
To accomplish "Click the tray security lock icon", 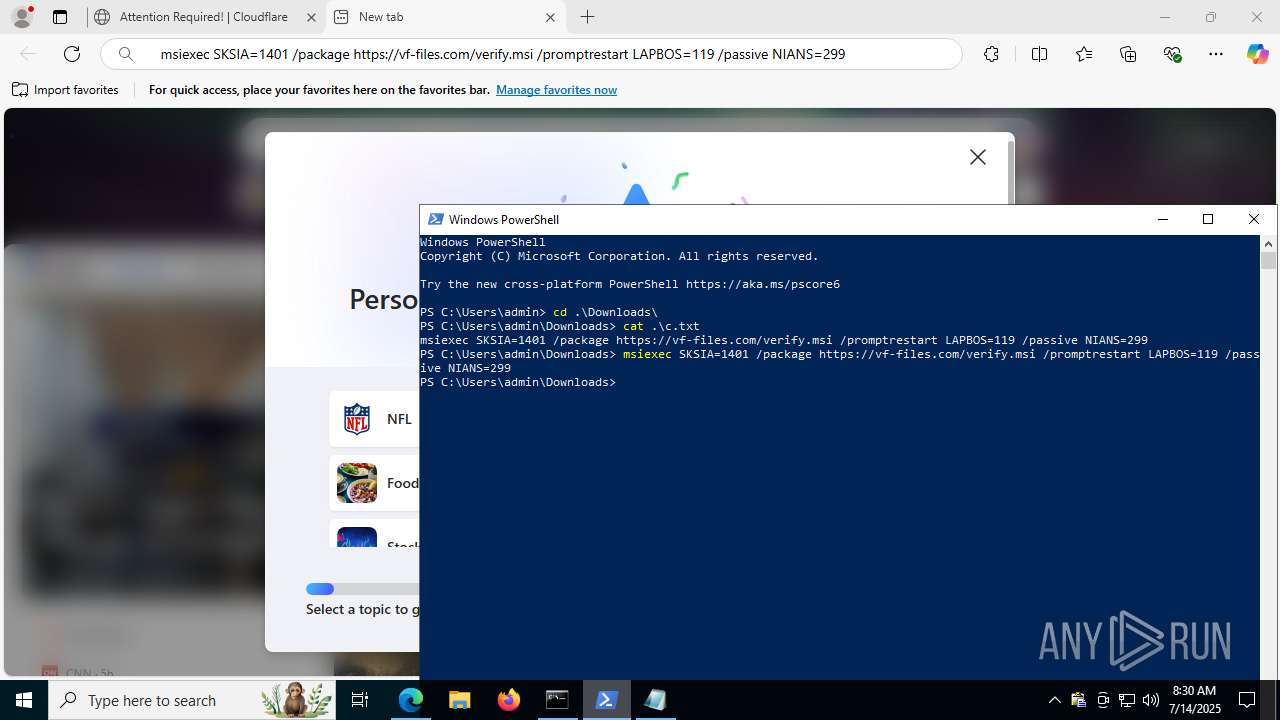I will pyautogui.click(x=1078, y=700).
